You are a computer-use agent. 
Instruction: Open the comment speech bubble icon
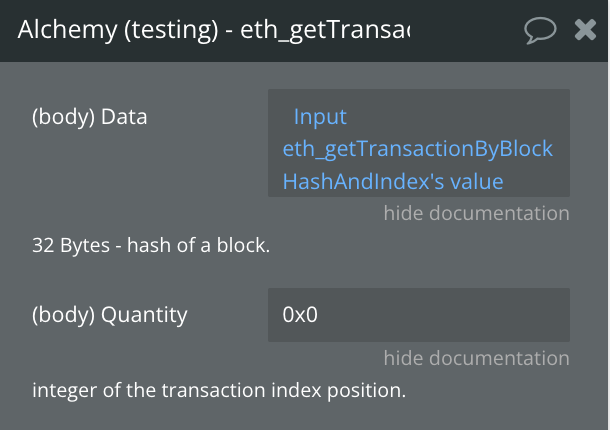[x=540, y=30]
